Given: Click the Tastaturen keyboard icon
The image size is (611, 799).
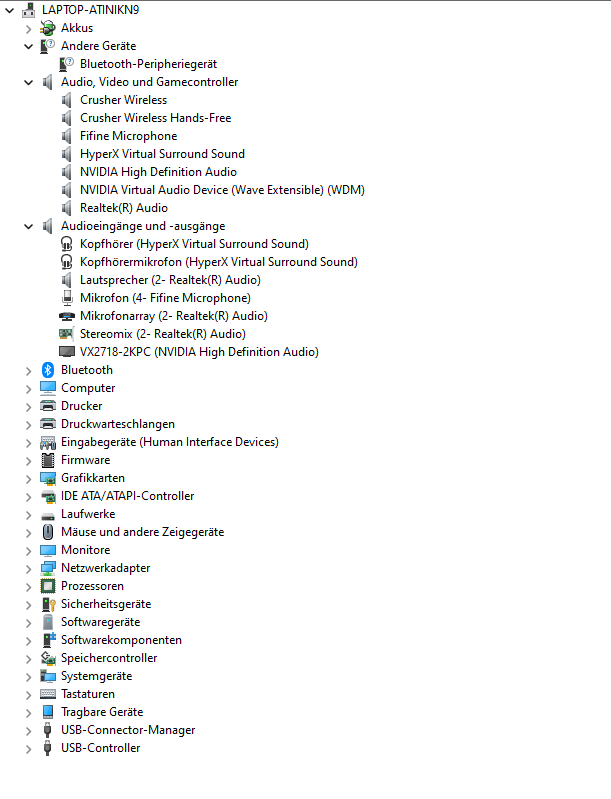Looking at the screenshot, I should pos(48,694).
